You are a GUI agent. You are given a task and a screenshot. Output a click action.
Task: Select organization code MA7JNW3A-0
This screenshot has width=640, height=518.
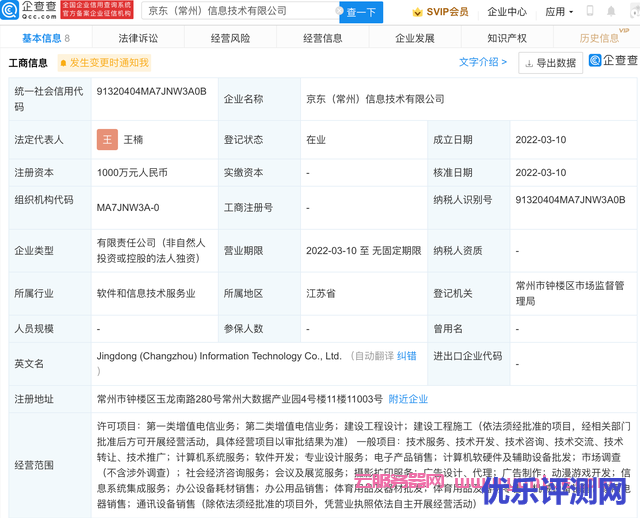128,208
